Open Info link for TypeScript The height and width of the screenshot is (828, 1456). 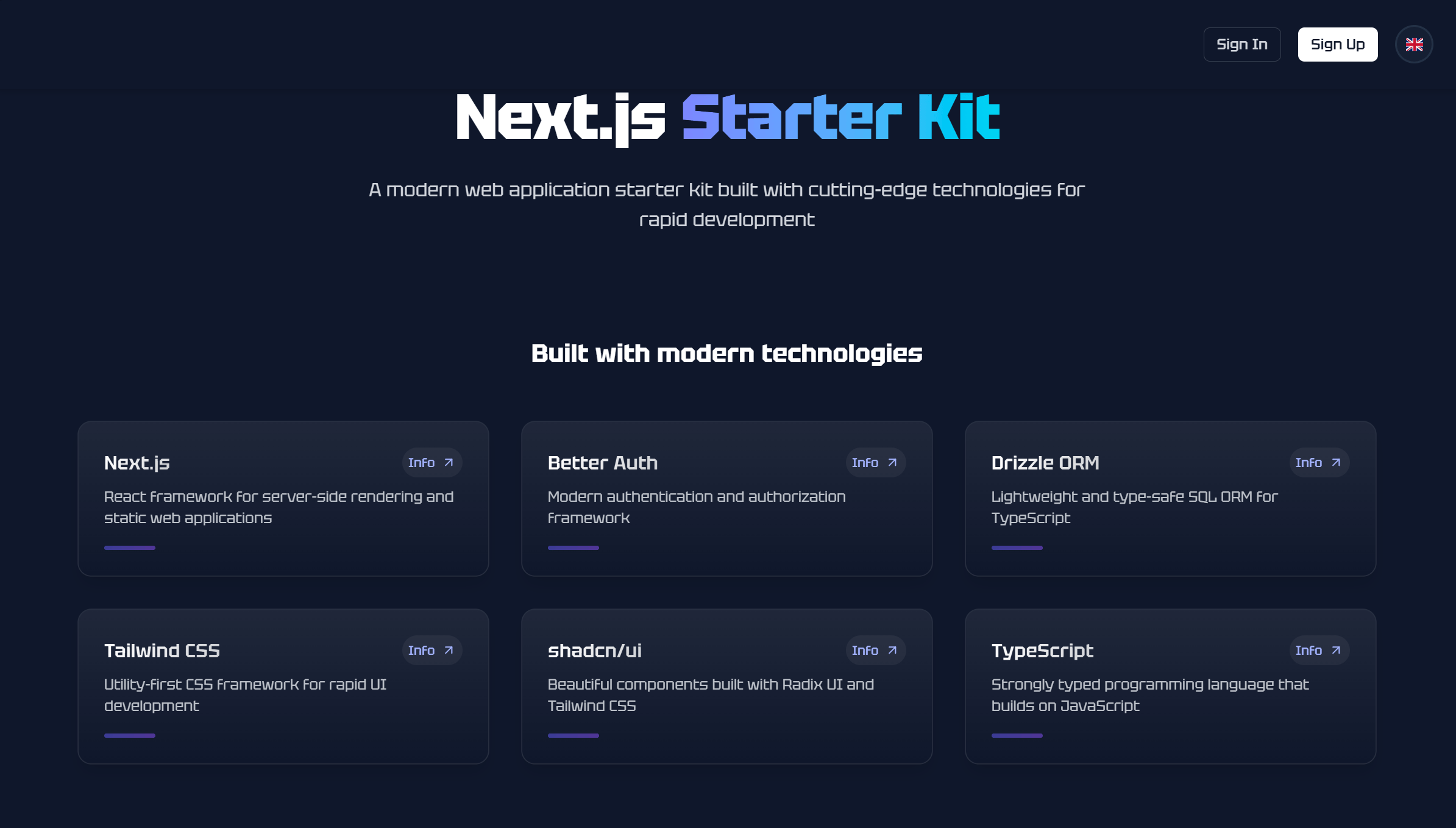pyautogui.click(x=1319, y=651)
